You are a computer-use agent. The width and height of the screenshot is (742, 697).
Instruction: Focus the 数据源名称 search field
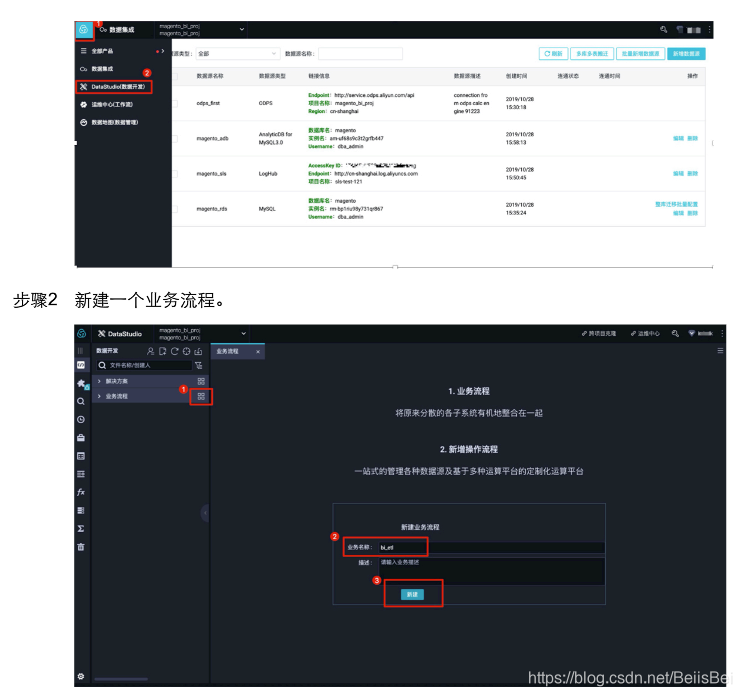tap(360, 54)
